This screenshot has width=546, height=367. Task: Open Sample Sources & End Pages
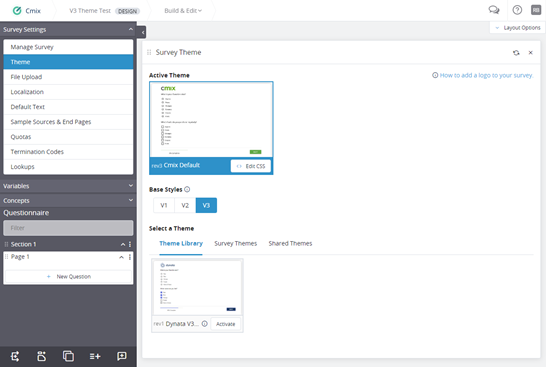tap(68, 122)
